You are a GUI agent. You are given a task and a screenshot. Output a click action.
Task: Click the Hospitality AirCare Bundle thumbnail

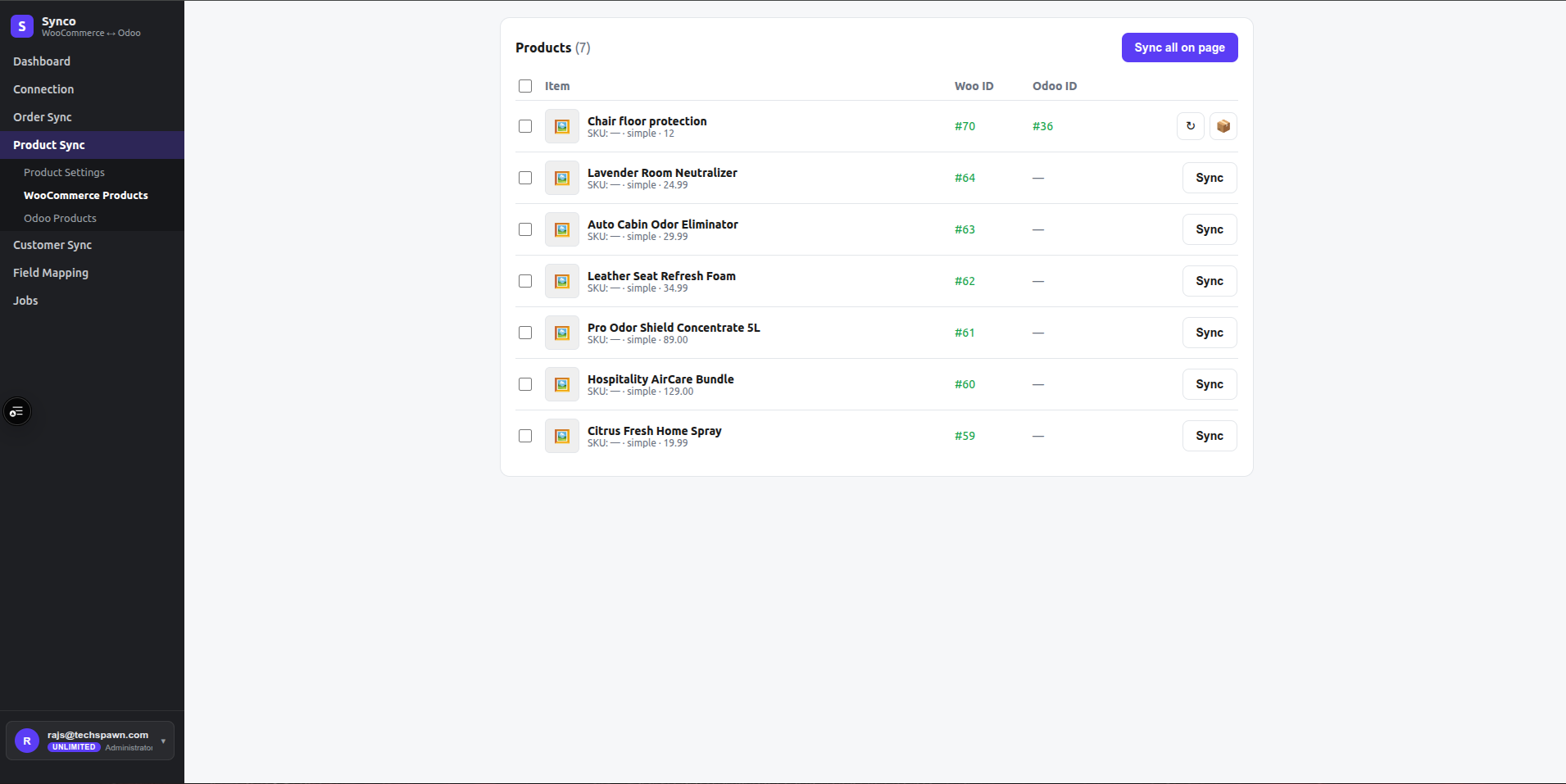pos(562,384)
